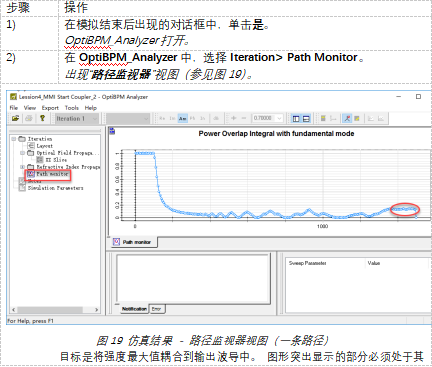Open the Help menu

pyautogui.click(x=91, y=108)
